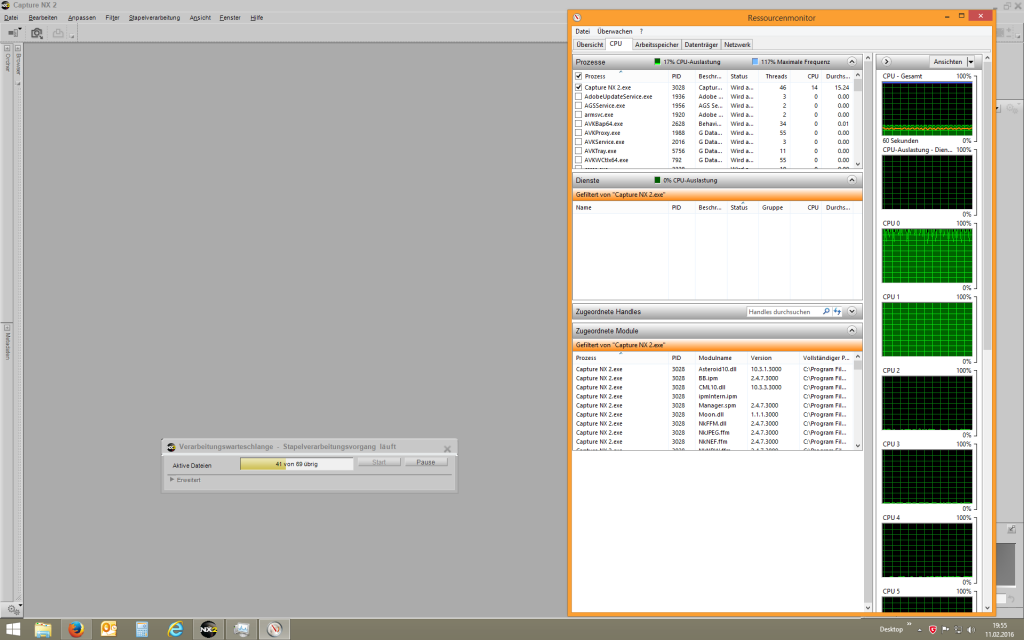This screenshot has width=1024, height=640.
Task: Click search magnifier in Handles durchsuchen box
Action: tap(826, 312)
